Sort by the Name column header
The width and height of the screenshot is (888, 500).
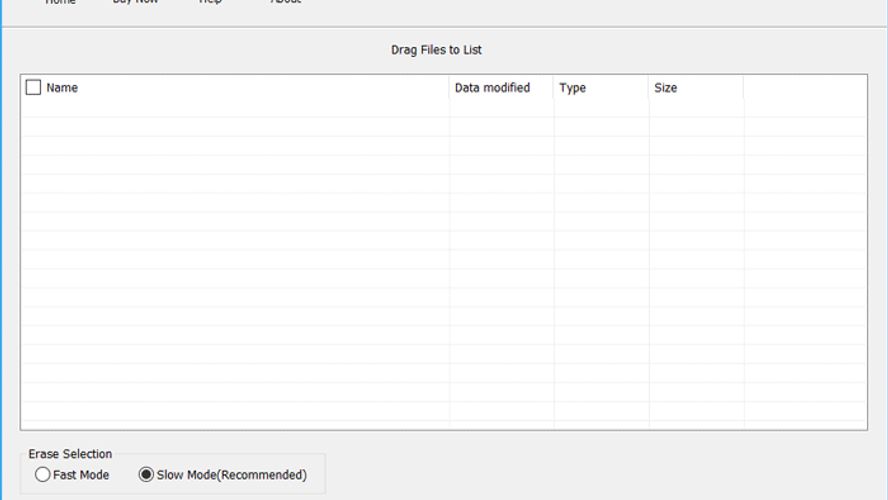point(62,88)
